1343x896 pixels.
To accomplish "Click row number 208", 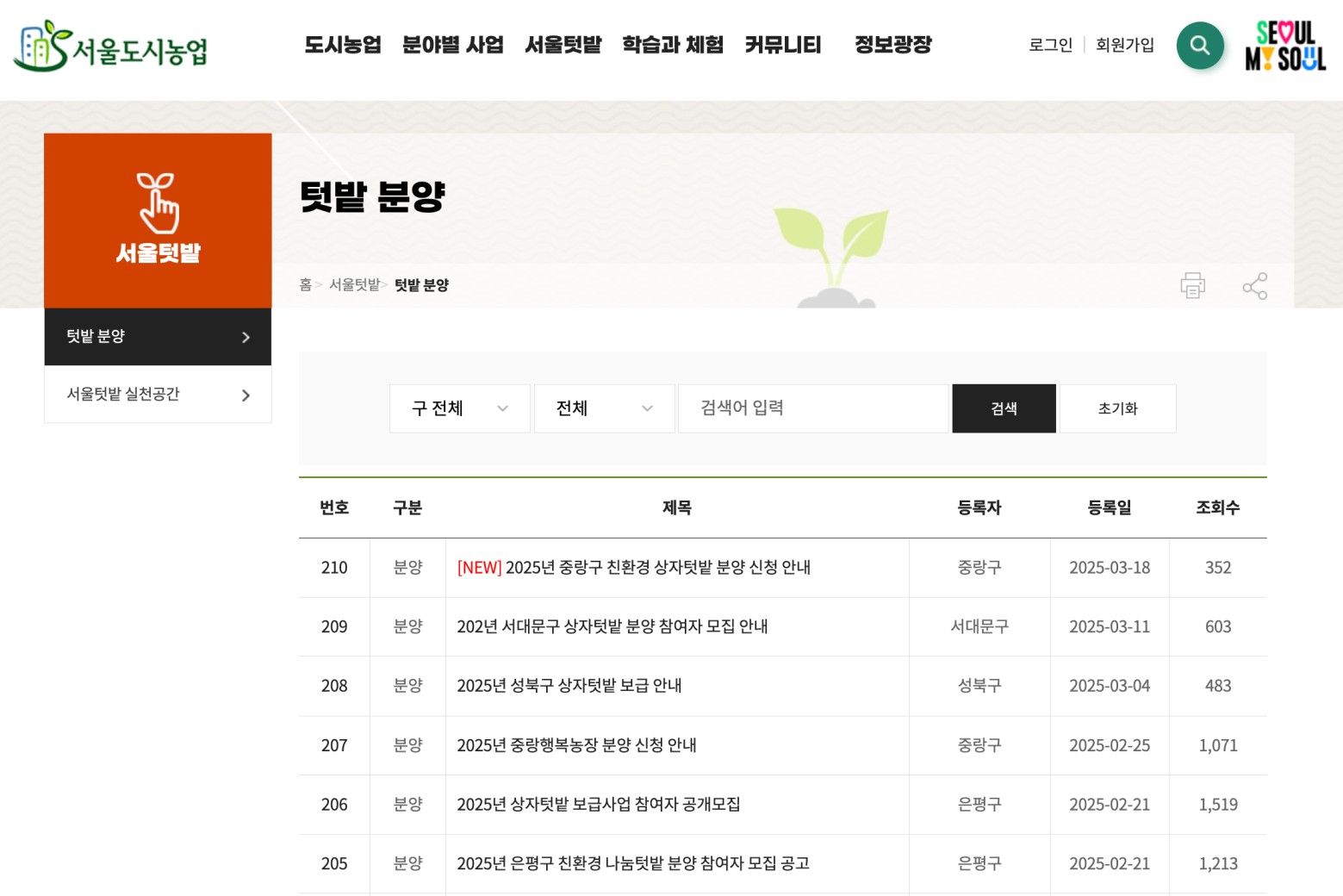I will [x=334, y=686].
